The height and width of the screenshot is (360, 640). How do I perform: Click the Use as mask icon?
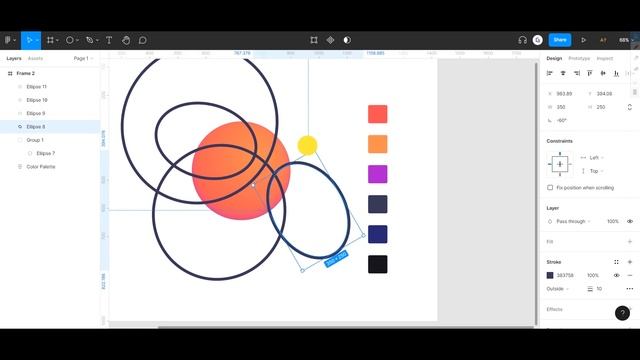pos(347,40)
